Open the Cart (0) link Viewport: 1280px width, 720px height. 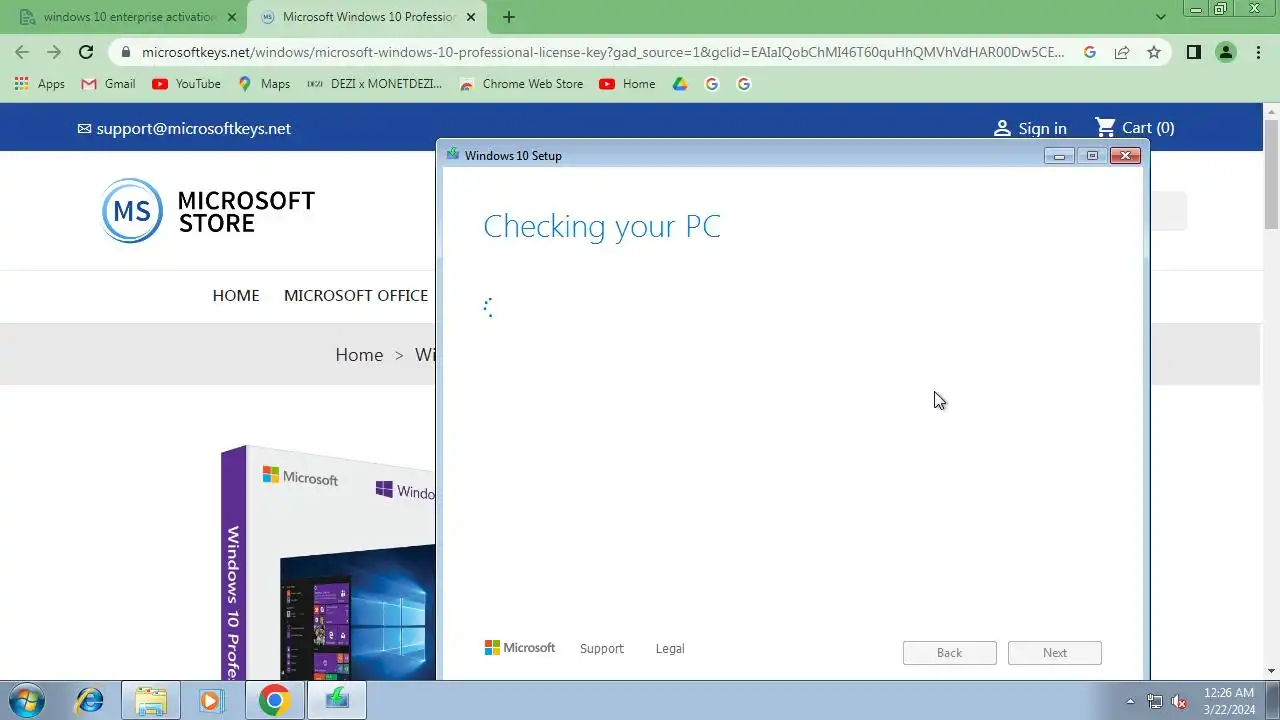1135,128
